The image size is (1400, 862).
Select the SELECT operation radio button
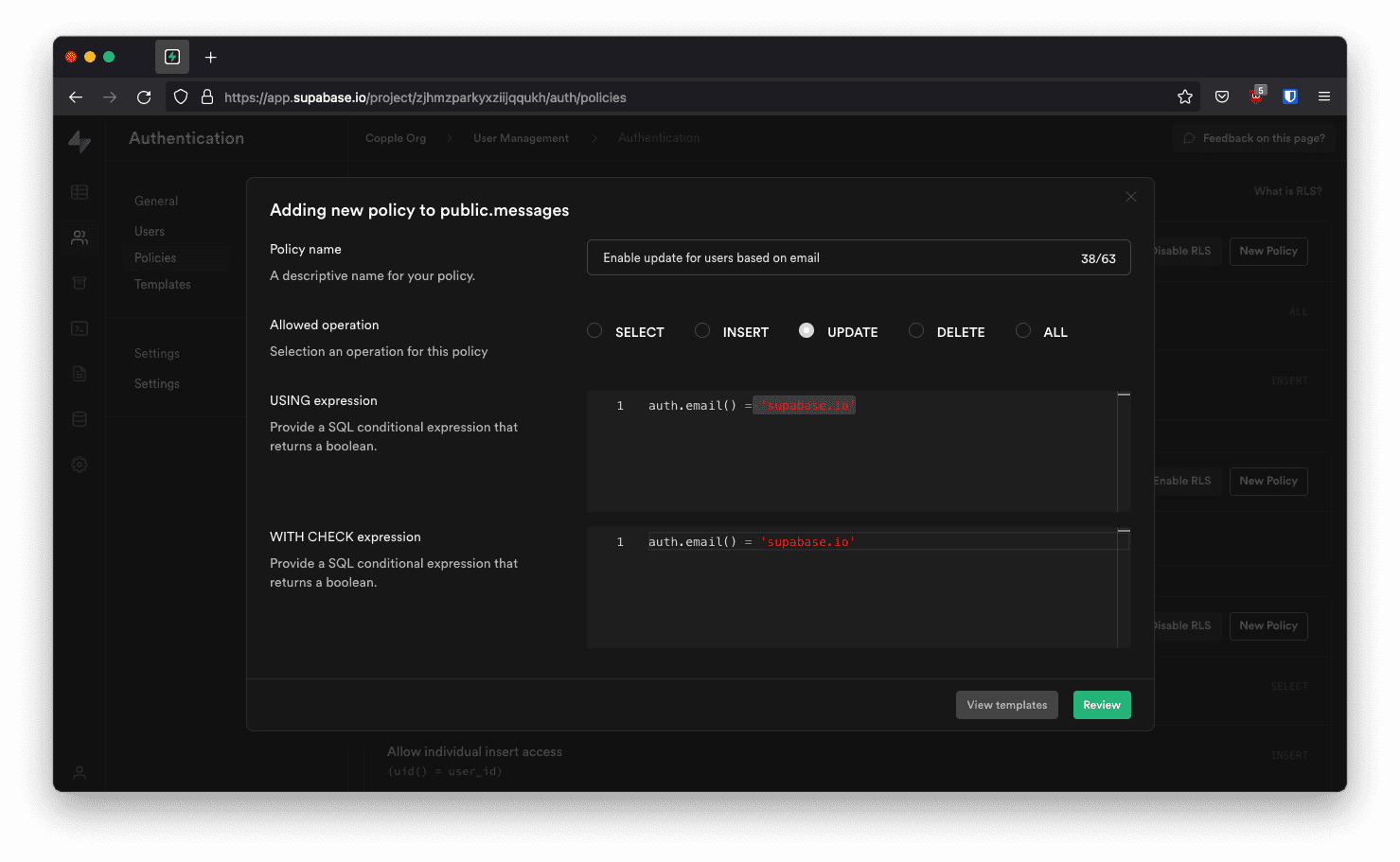click(594, 330)
